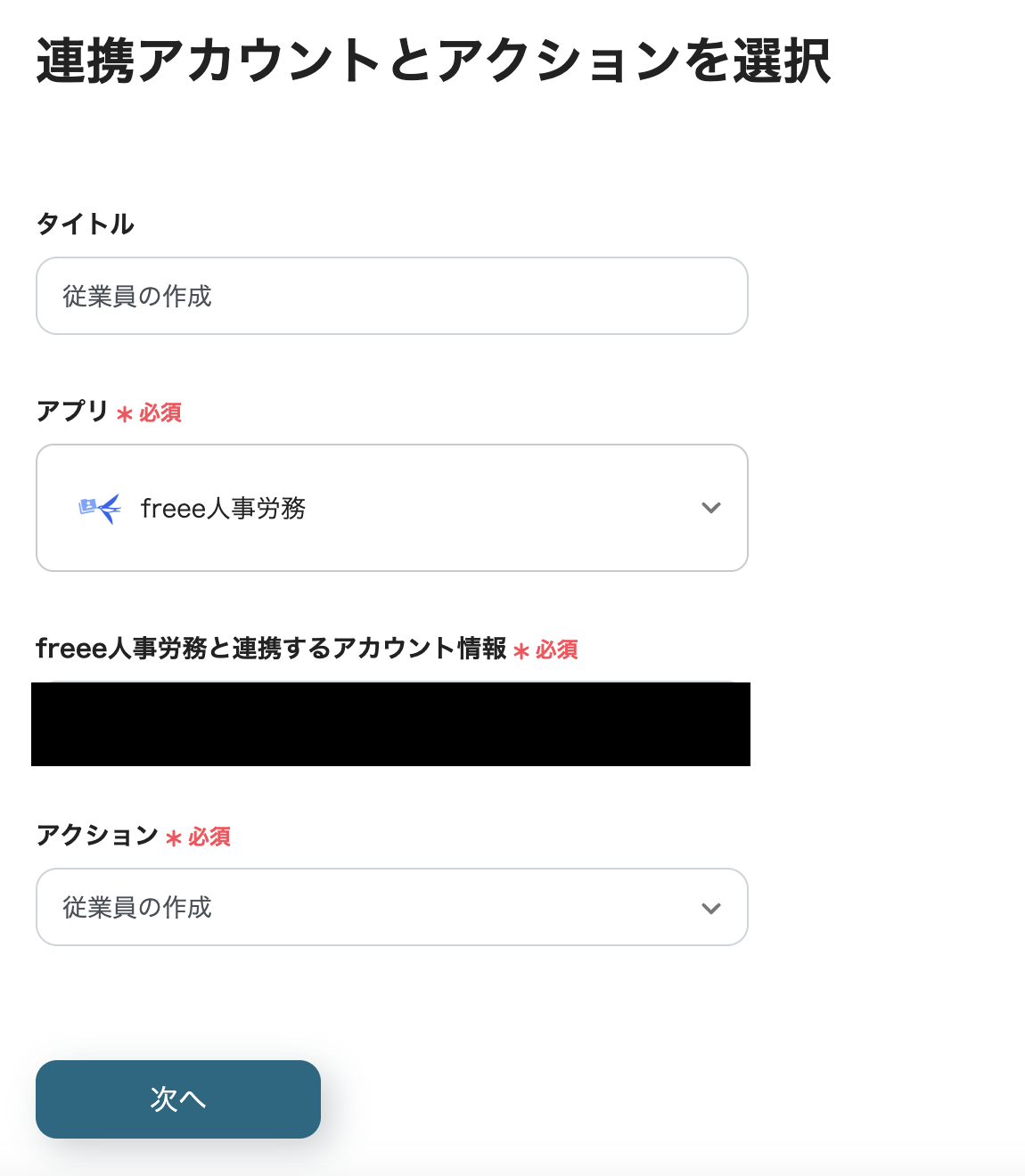This screenshot has height=1176, width=1025.
Task: Click the アプリ field label
Action: click(x=70, y=412)
